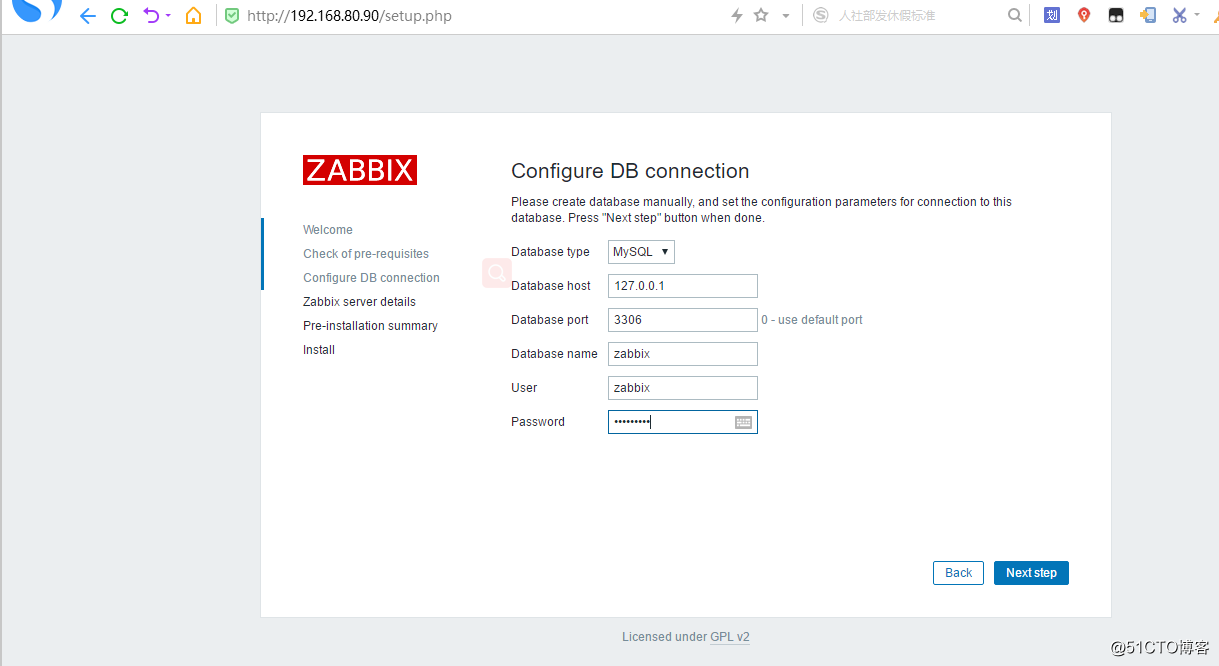Click the red map pin extension icon
The width and height of the screenshot is (1219, 666).
1084,15
